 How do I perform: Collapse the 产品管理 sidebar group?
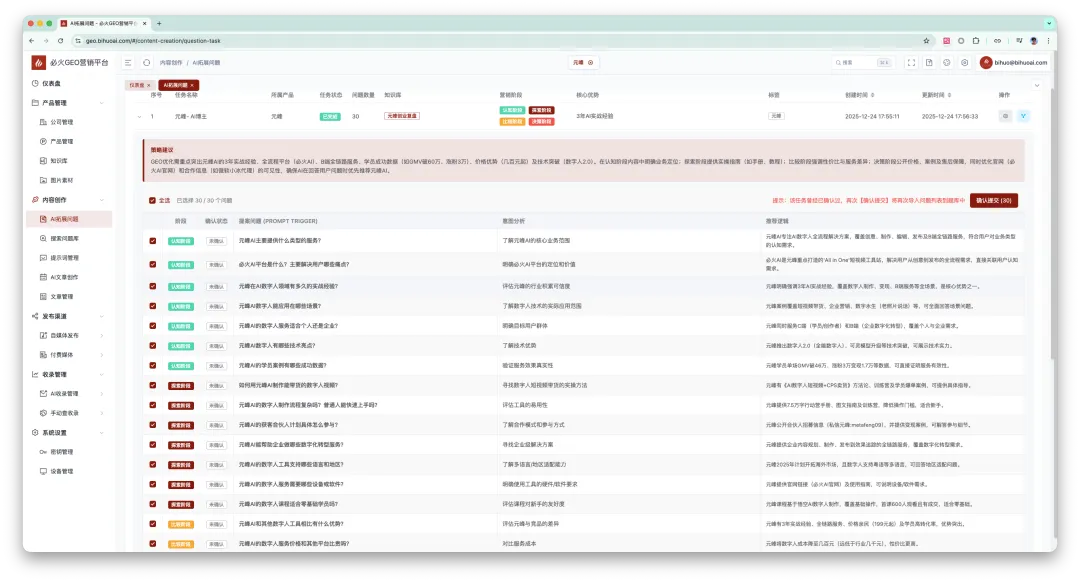pyautogui.click(x=103, y=102)
